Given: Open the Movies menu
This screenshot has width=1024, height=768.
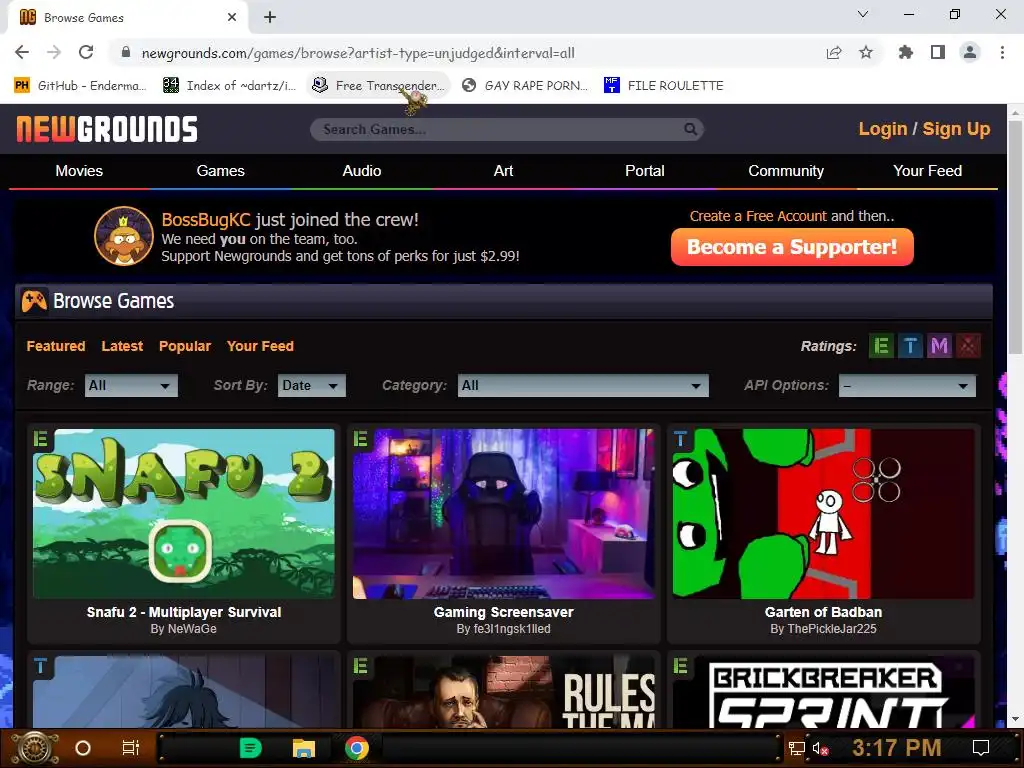Looking at the screenshot, I should pyautogui.click(x=79, y=171).
